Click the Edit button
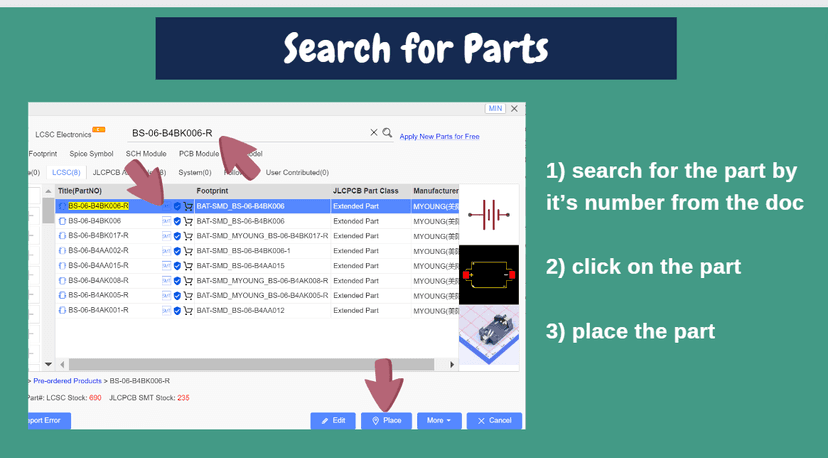828x458 pixels. 333,420
